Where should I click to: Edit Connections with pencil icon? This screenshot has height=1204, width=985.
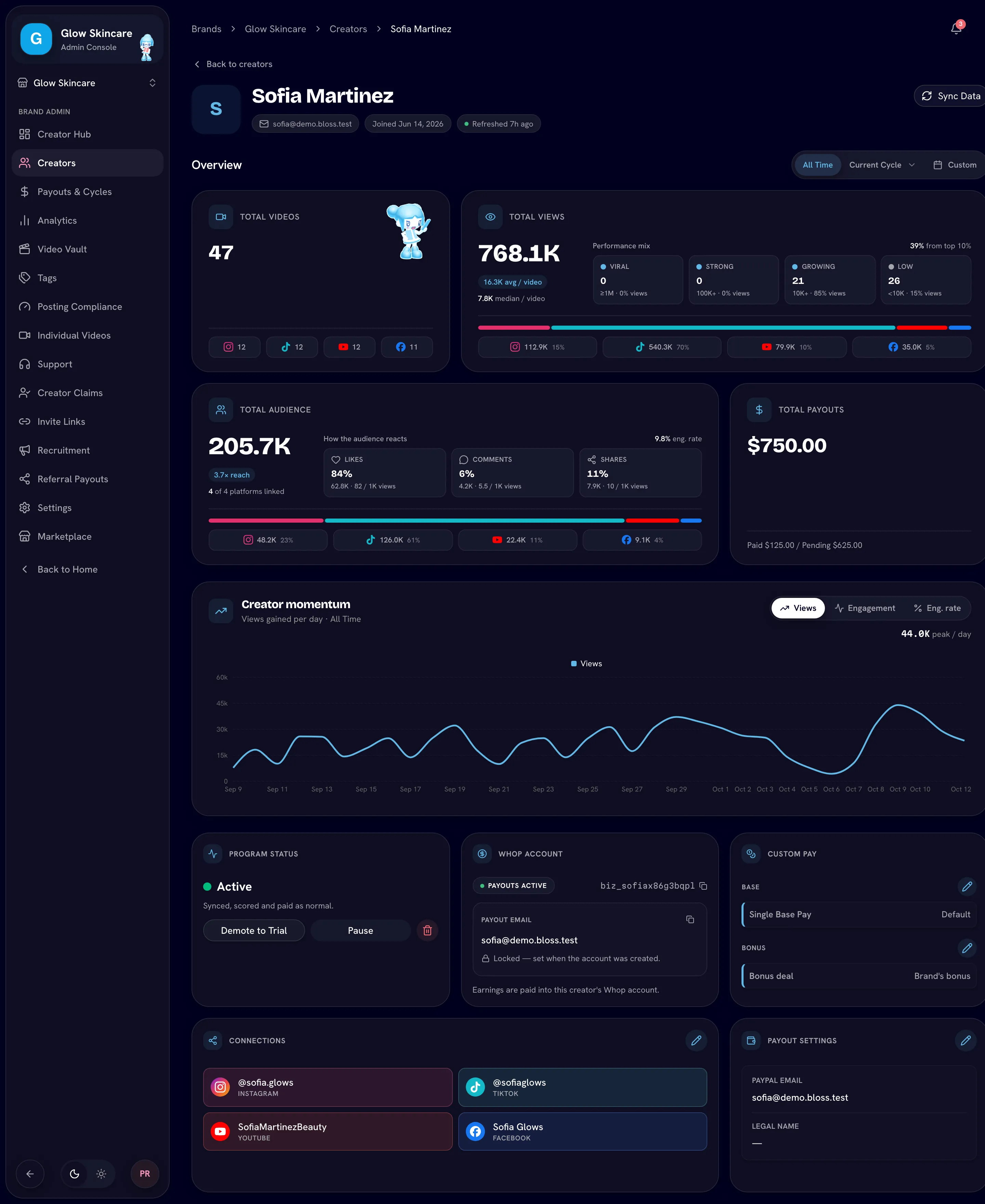[696, 1041]
